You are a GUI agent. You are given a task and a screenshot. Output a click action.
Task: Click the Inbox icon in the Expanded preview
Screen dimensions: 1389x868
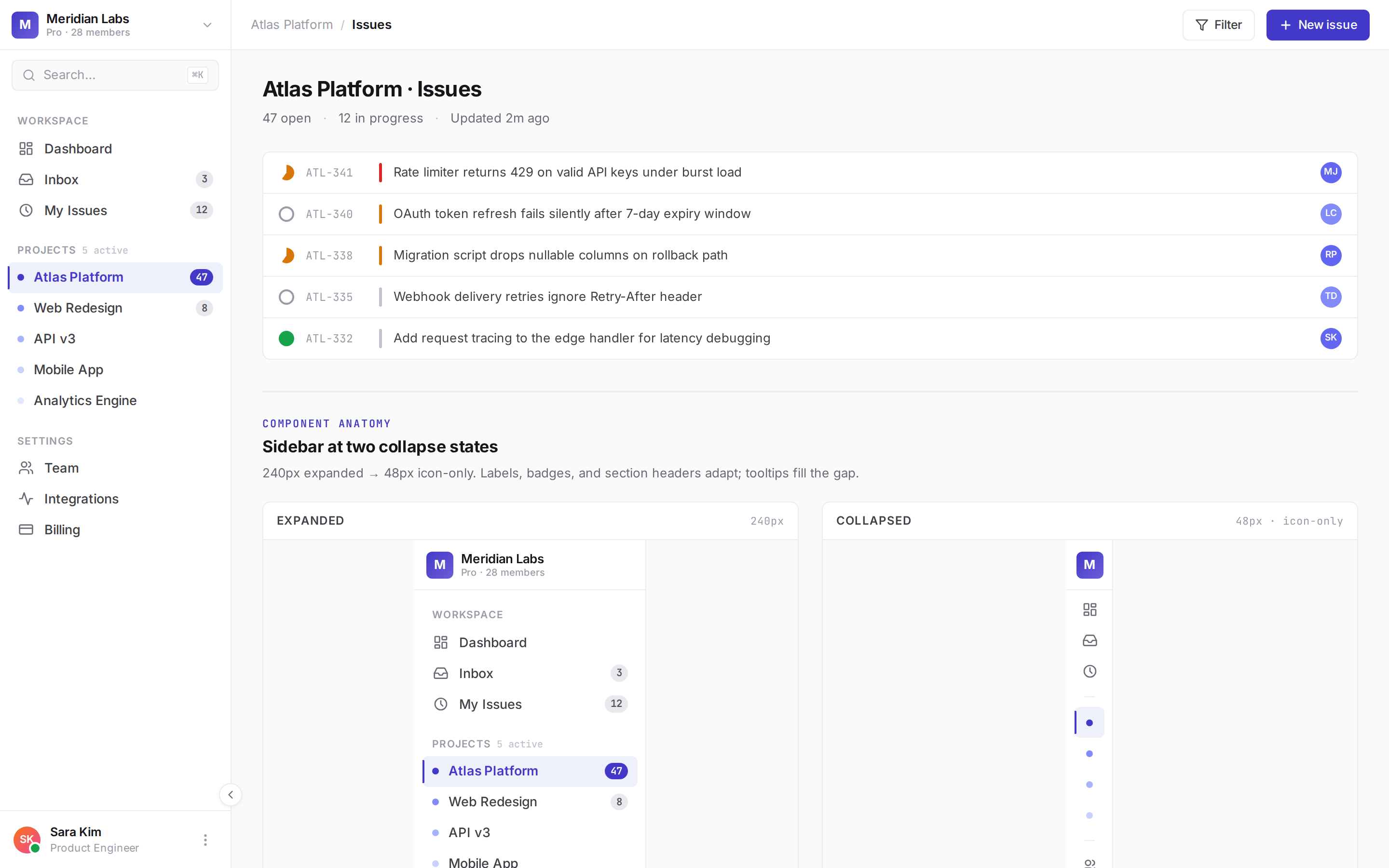tap(440, 673)
